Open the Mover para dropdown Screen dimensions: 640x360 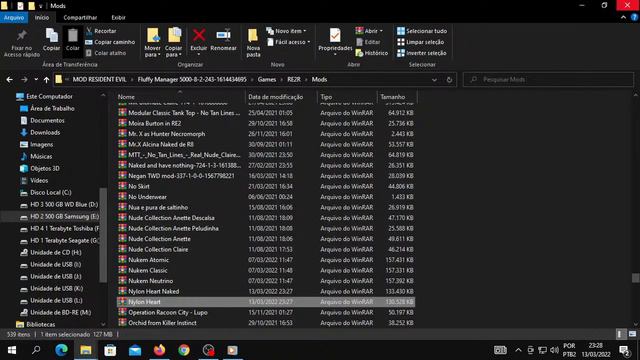(152, 42)
